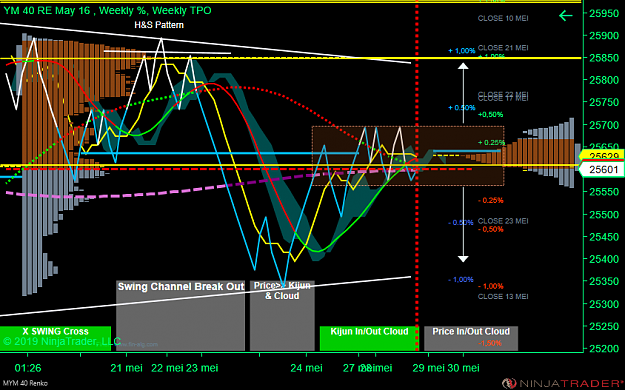
Task: Click the Price>< Kijun & Cloud box
Action: point(282,315)
